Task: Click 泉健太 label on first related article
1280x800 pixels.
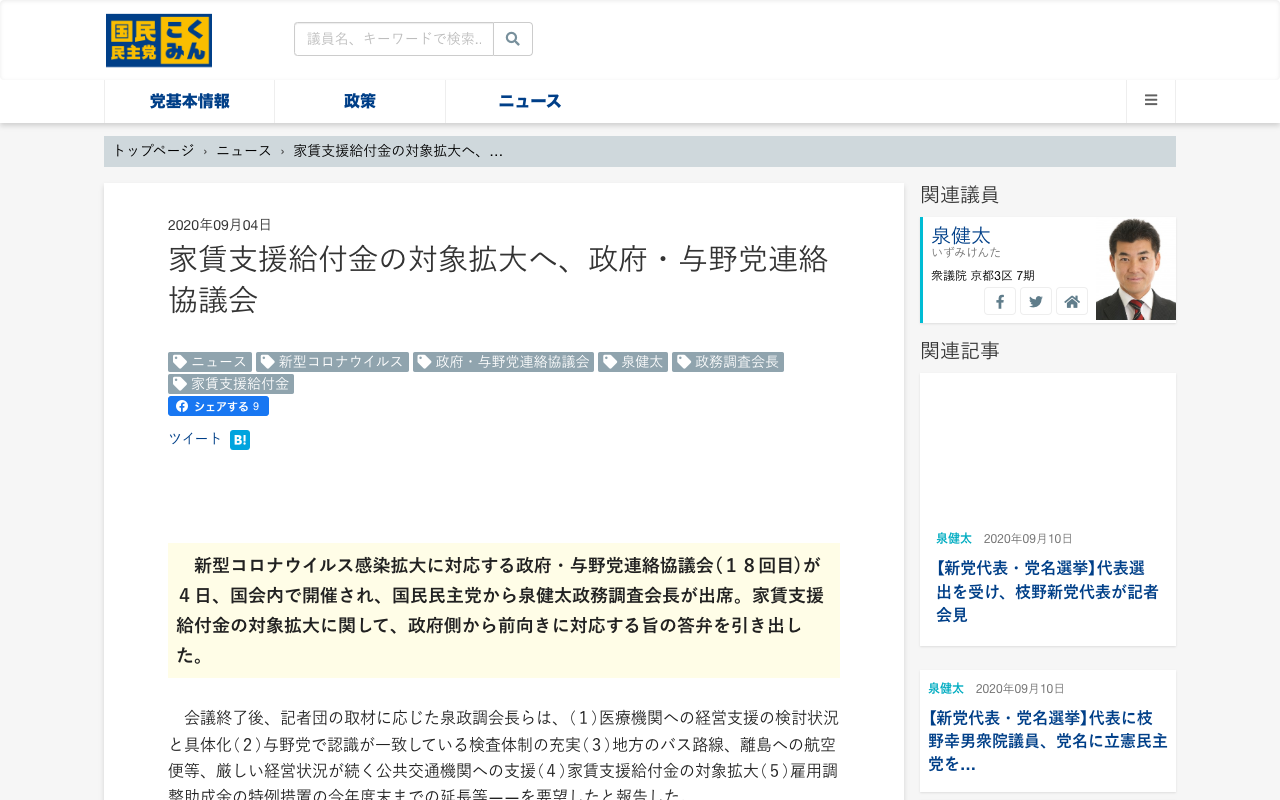Action: (954, 538)
